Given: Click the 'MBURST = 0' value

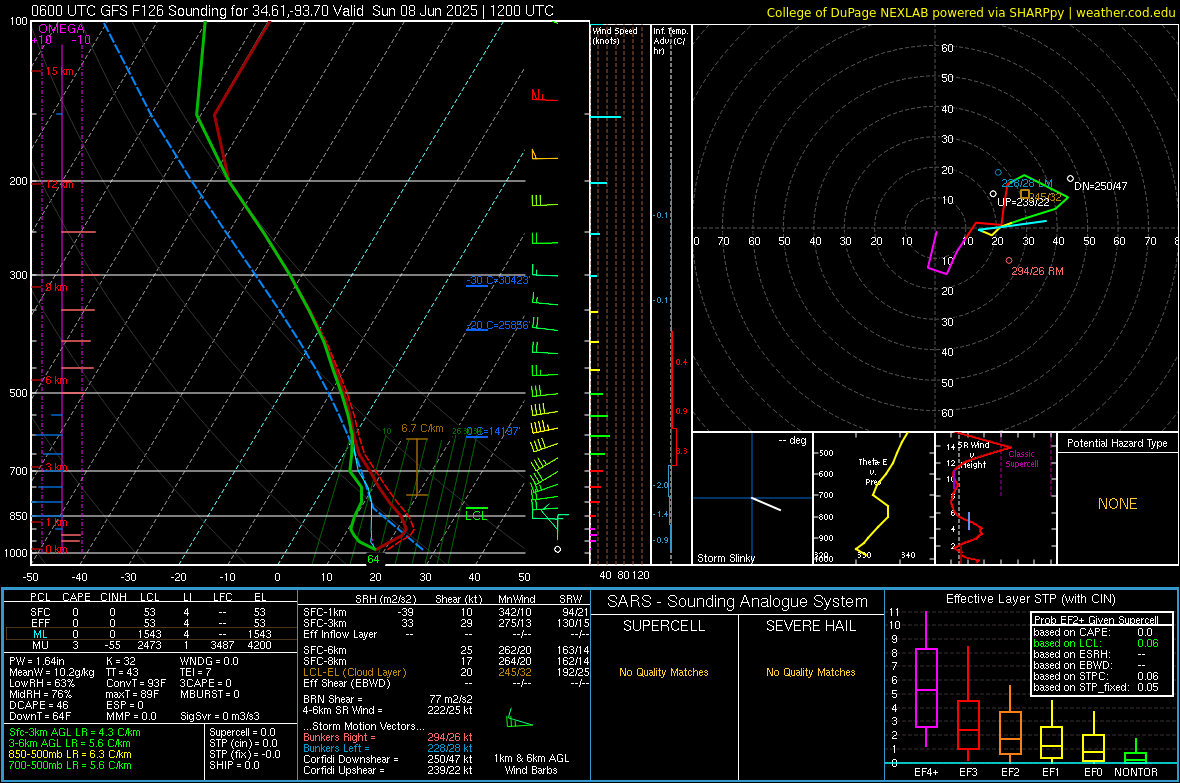Looking at the screenshot, I should click(x=209, y=694).
